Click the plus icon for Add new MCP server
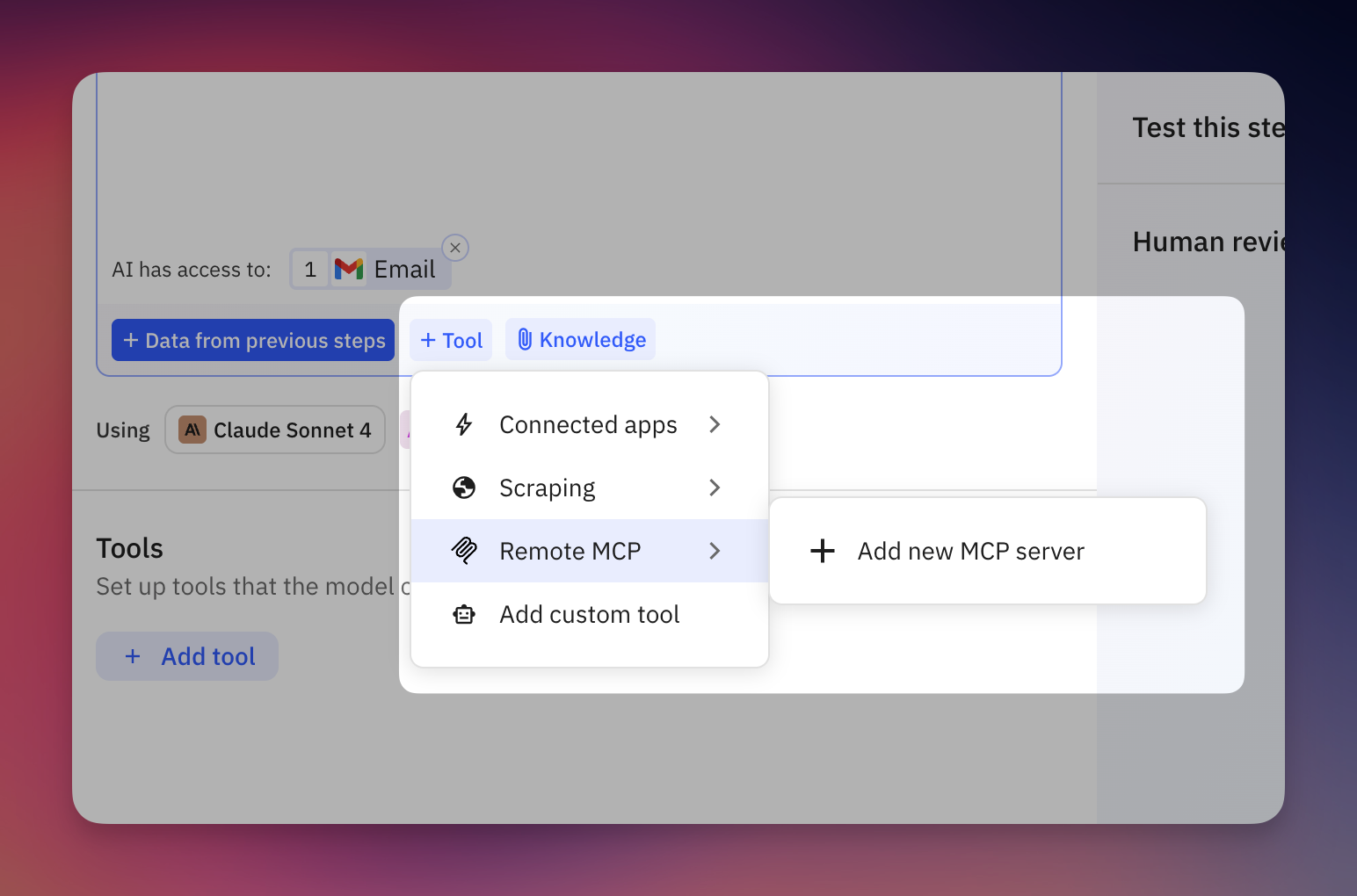 click(823, 551)
